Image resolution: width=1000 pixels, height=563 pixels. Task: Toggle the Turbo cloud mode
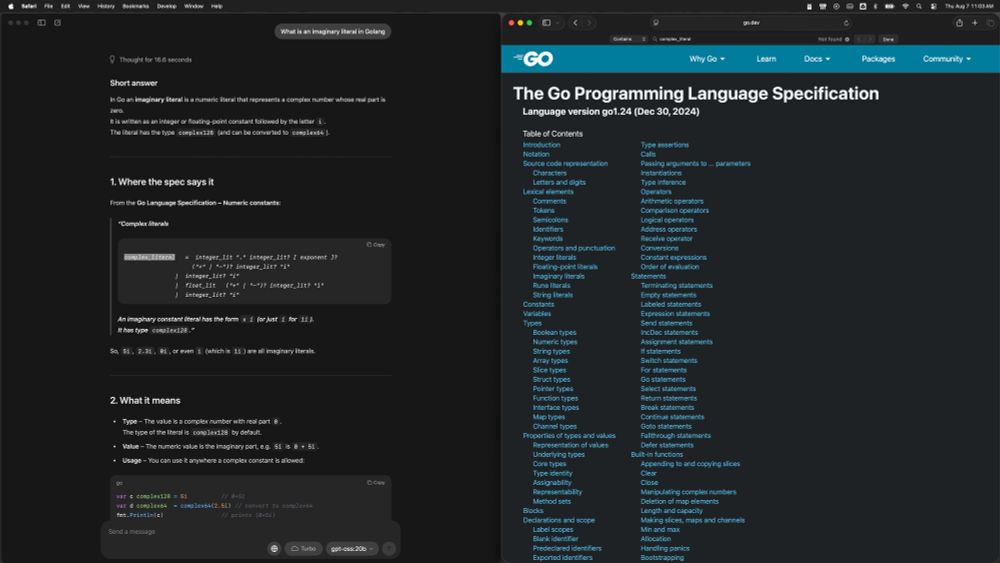[x=304, y=548]
